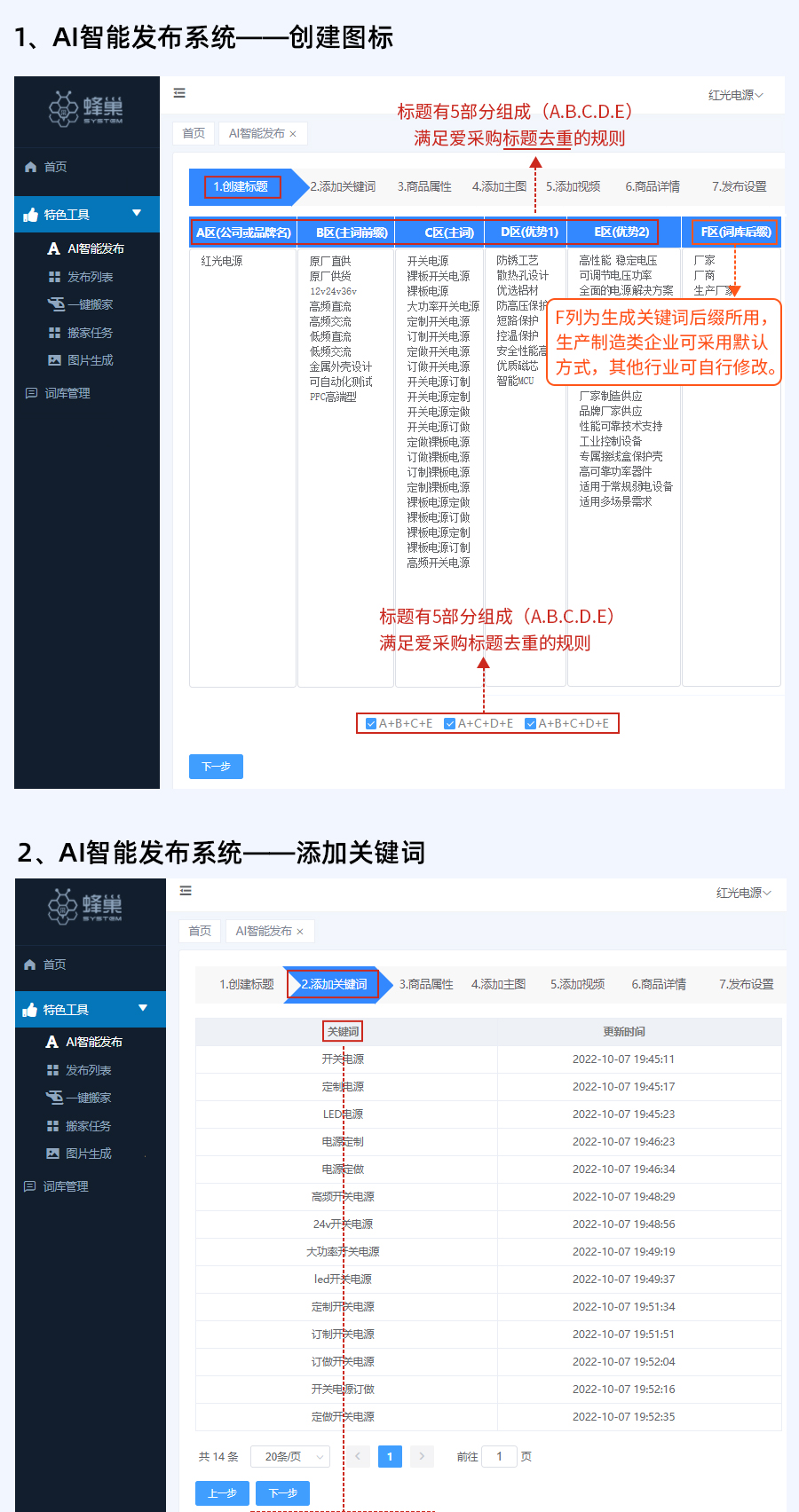Image resolution: width=799 pixels, height=1512 pixels.
Task: Open 图片生成 image icon in upper sidebar
Action: point(54,360)
